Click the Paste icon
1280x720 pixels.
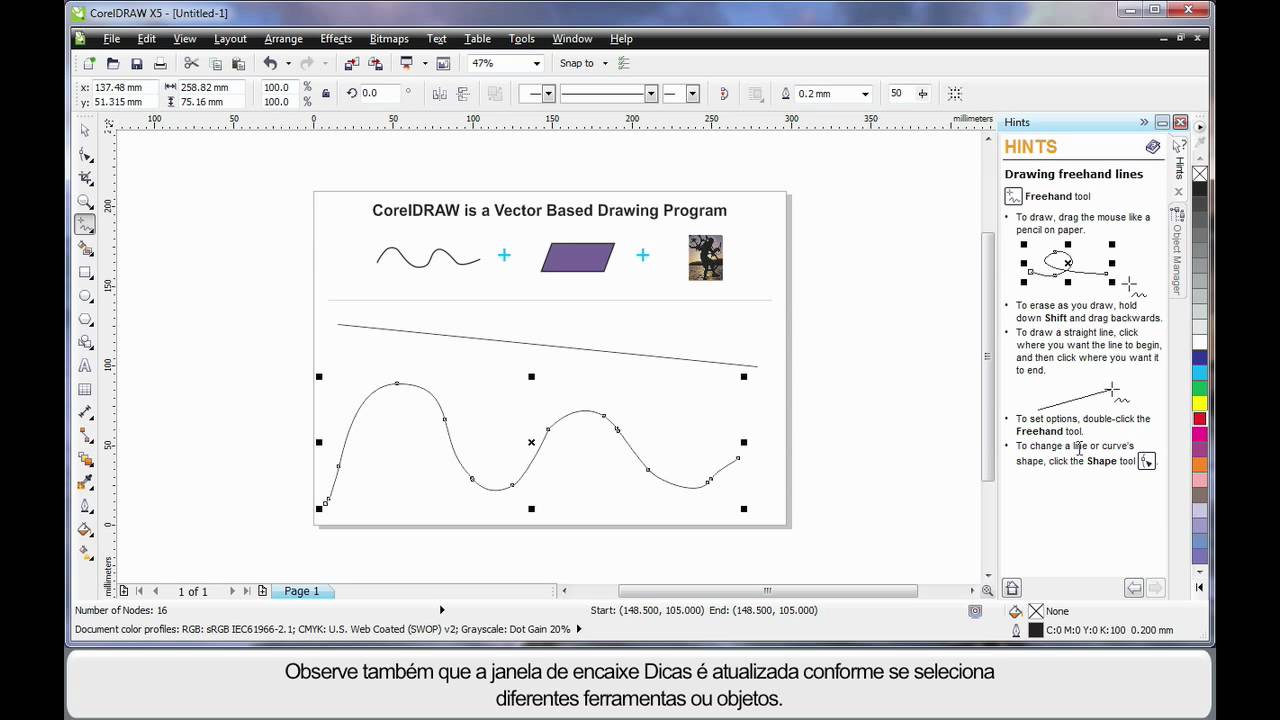238,63
